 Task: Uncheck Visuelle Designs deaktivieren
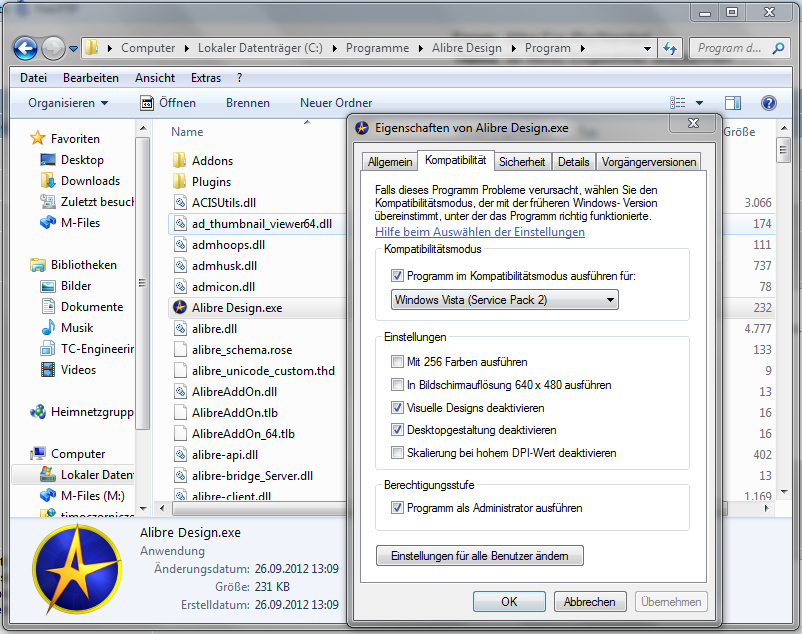coord(397,407)
